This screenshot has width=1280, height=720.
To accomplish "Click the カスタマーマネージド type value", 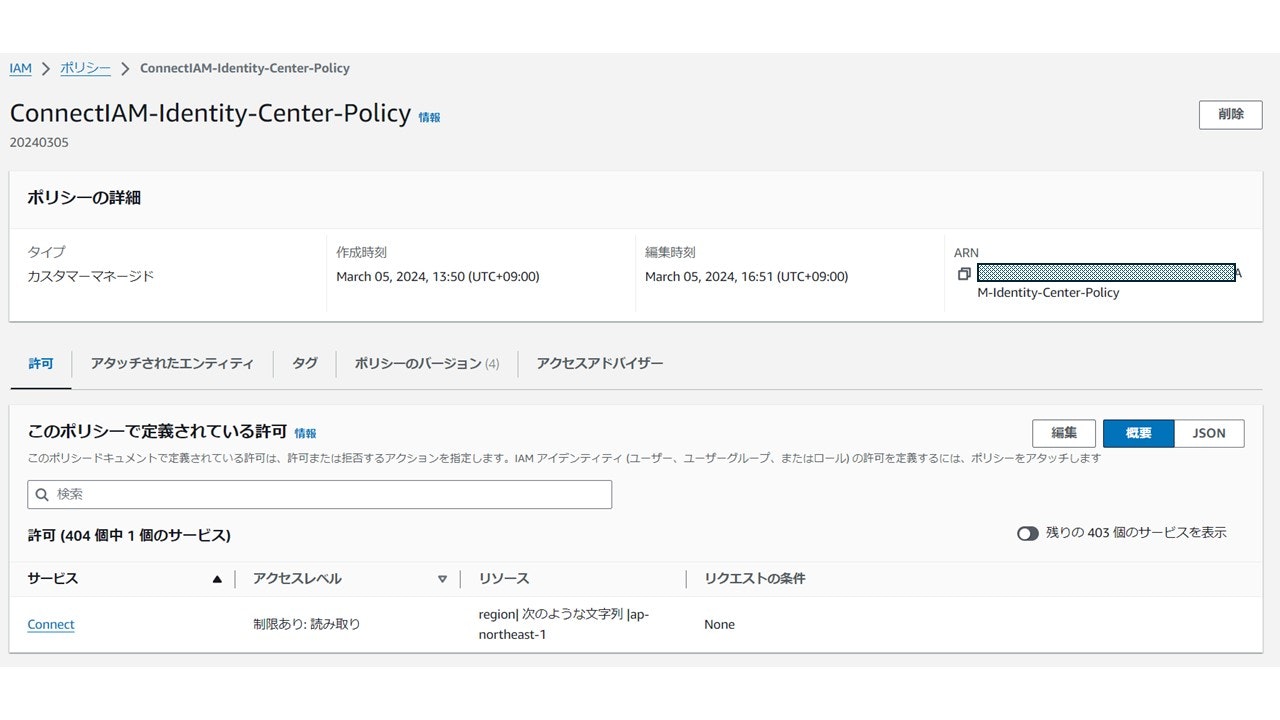I will tap(91, 276).
